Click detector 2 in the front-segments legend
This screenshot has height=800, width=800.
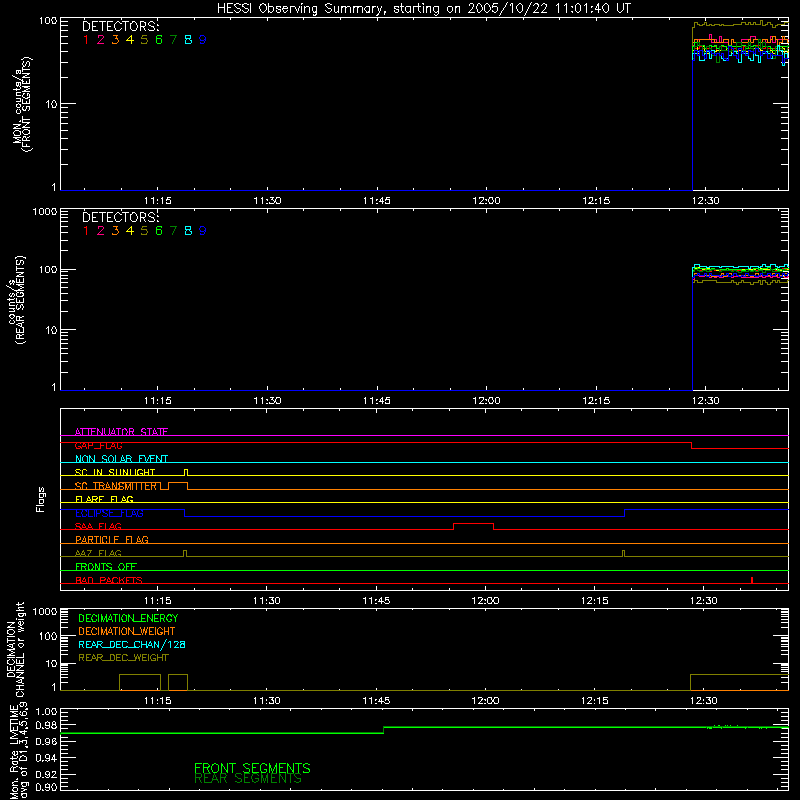pos(101,40)
